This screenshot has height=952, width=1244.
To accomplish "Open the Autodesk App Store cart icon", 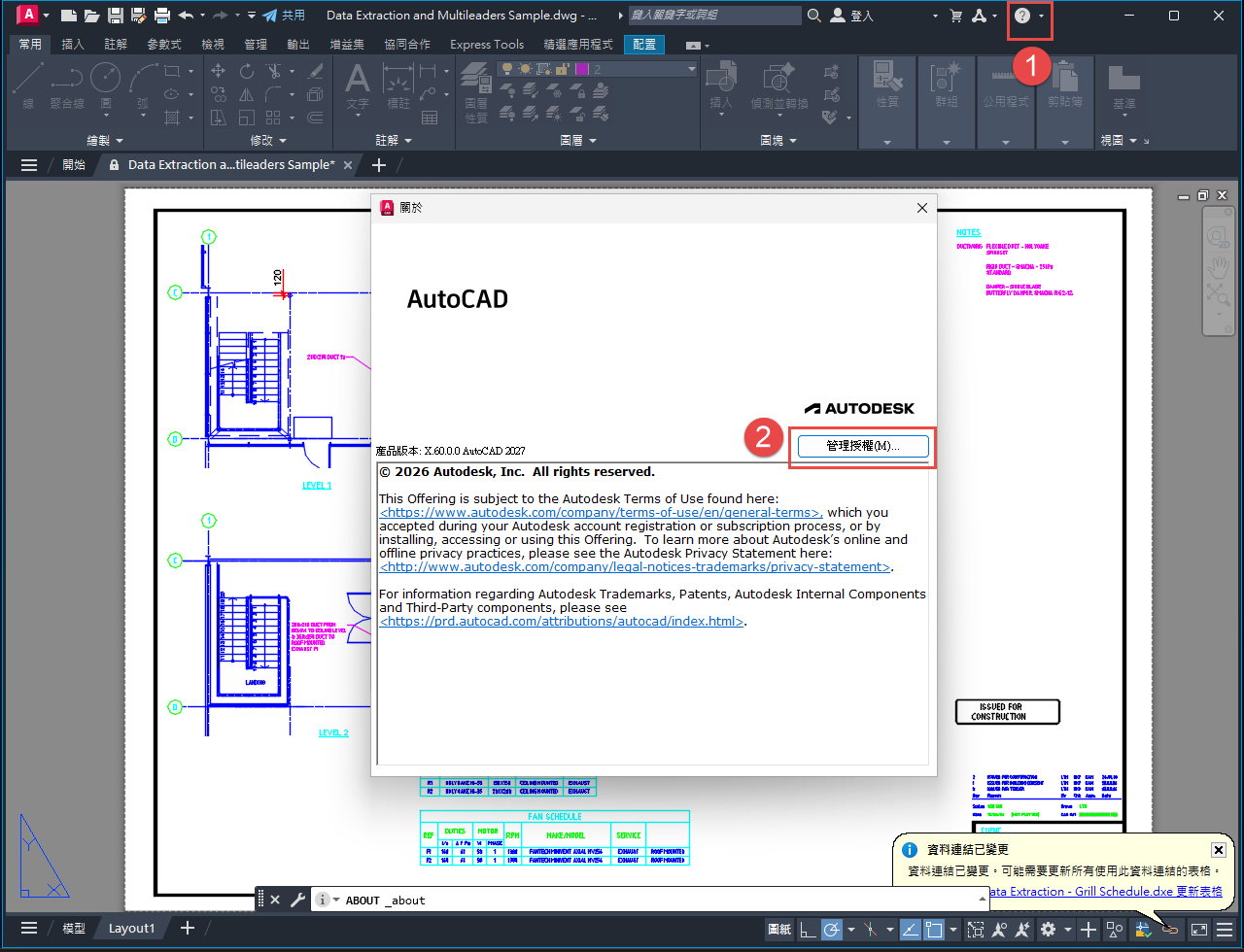I will 955,17.
